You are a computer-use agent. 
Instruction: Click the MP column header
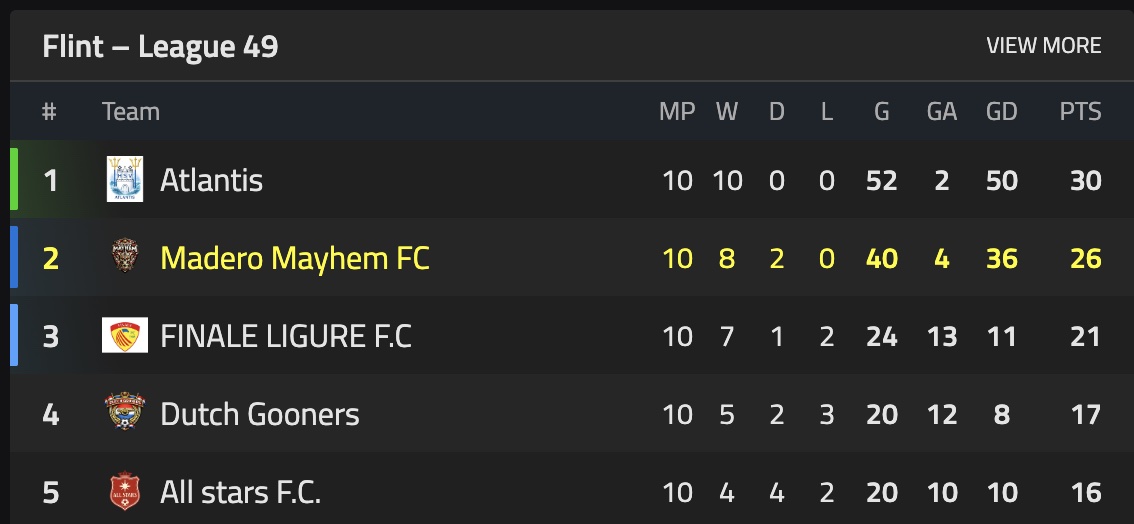(677, 112)
